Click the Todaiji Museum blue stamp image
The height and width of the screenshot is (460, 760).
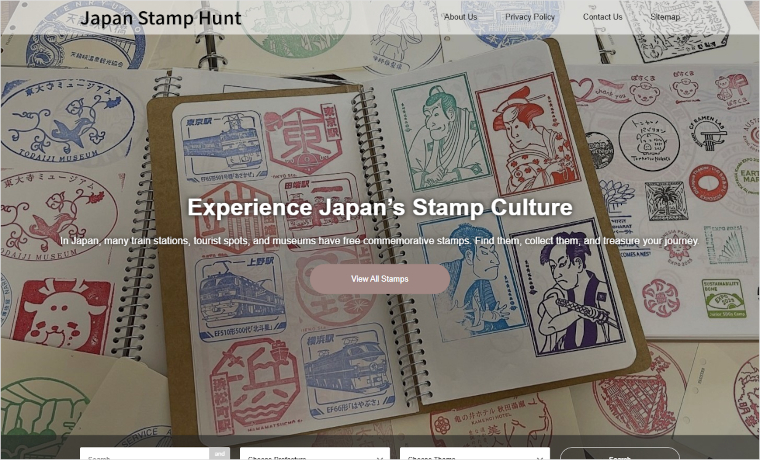coord(67,120)
